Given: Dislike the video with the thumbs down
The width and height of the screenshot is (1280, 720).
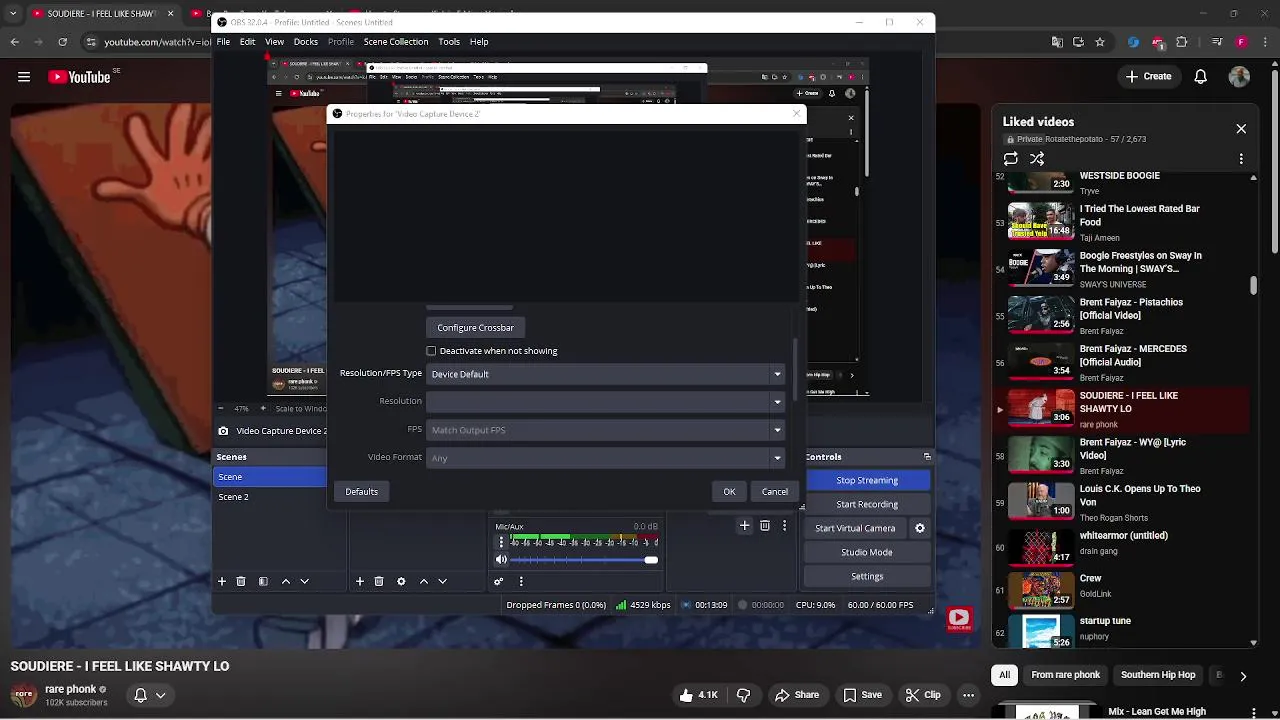Looking at the screenshot, I should (744, 695).
